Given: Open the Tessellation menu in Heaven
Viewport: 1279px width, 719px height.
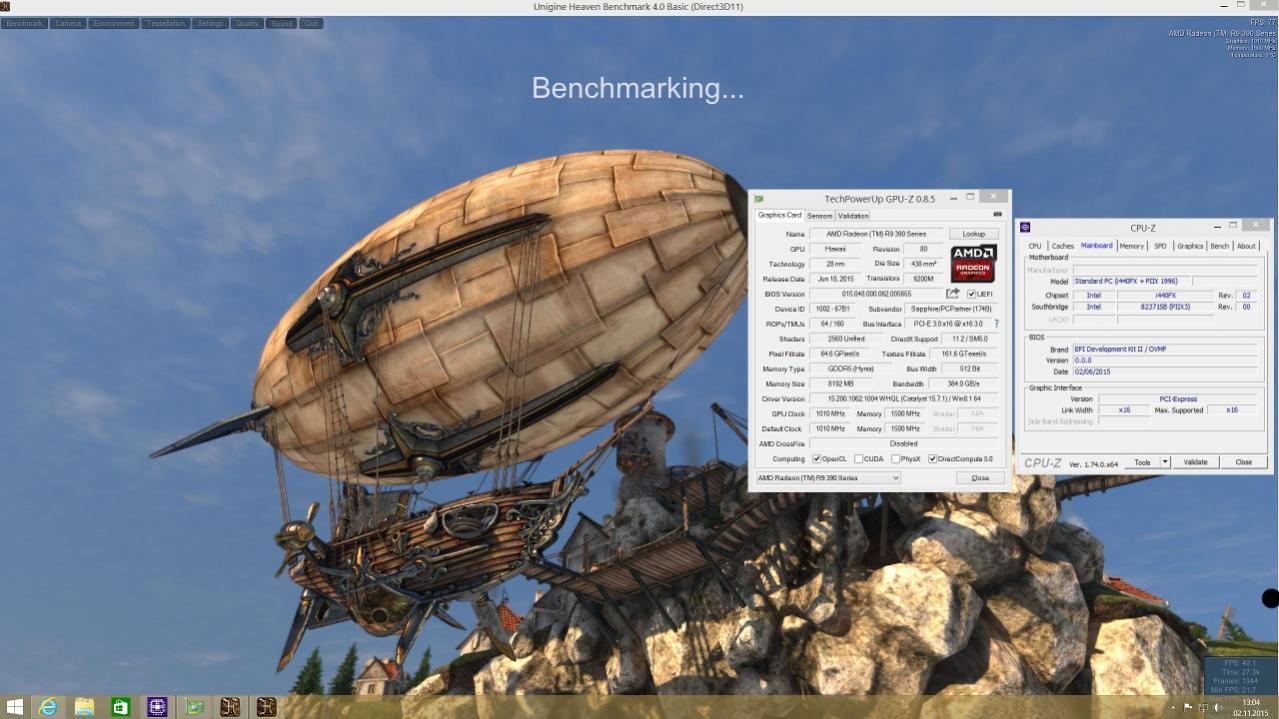Looking at the screenshot, I should (x=166, y=23).
